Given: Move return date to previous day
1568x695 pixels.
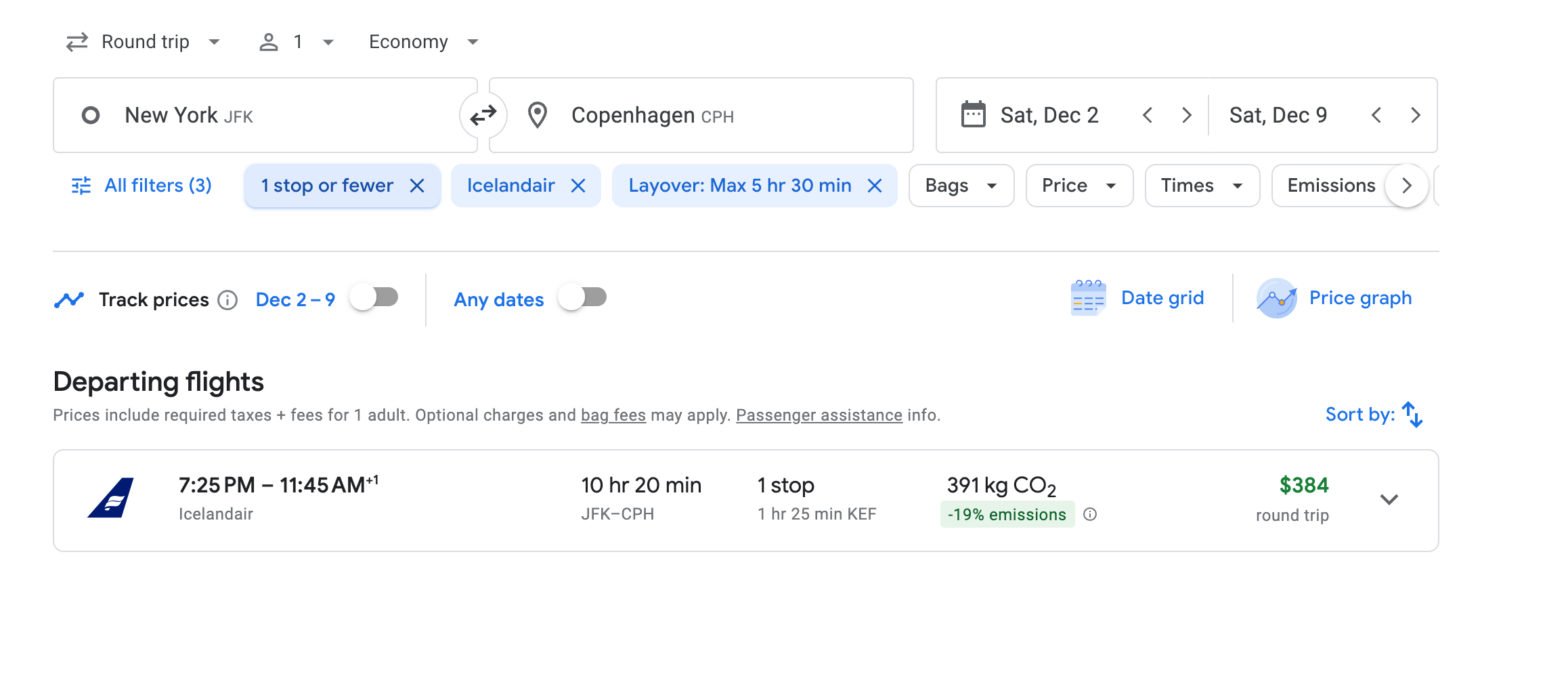Looking at the screenshot, I should (1376, 115).
